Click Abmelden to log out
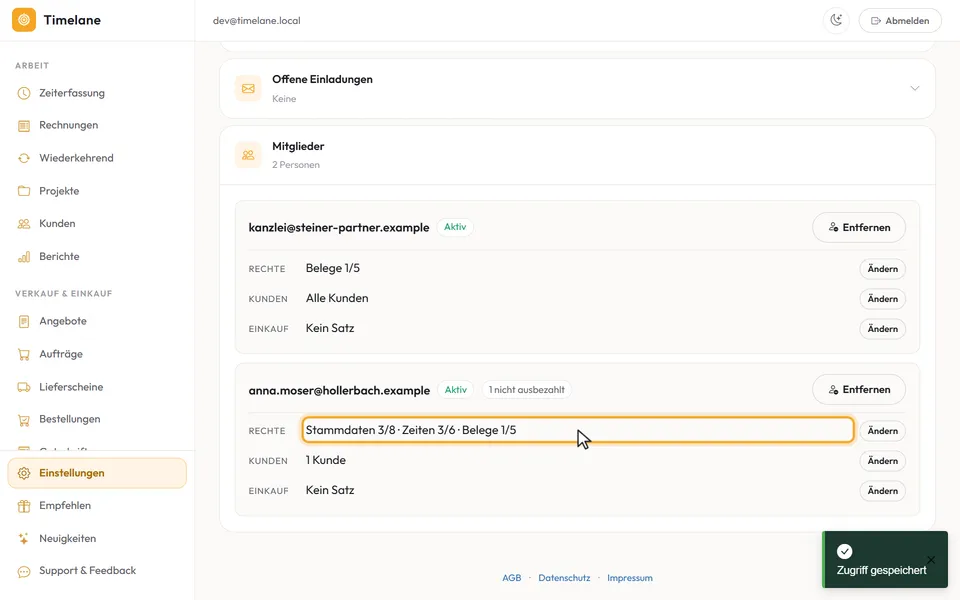 point(900,21)
